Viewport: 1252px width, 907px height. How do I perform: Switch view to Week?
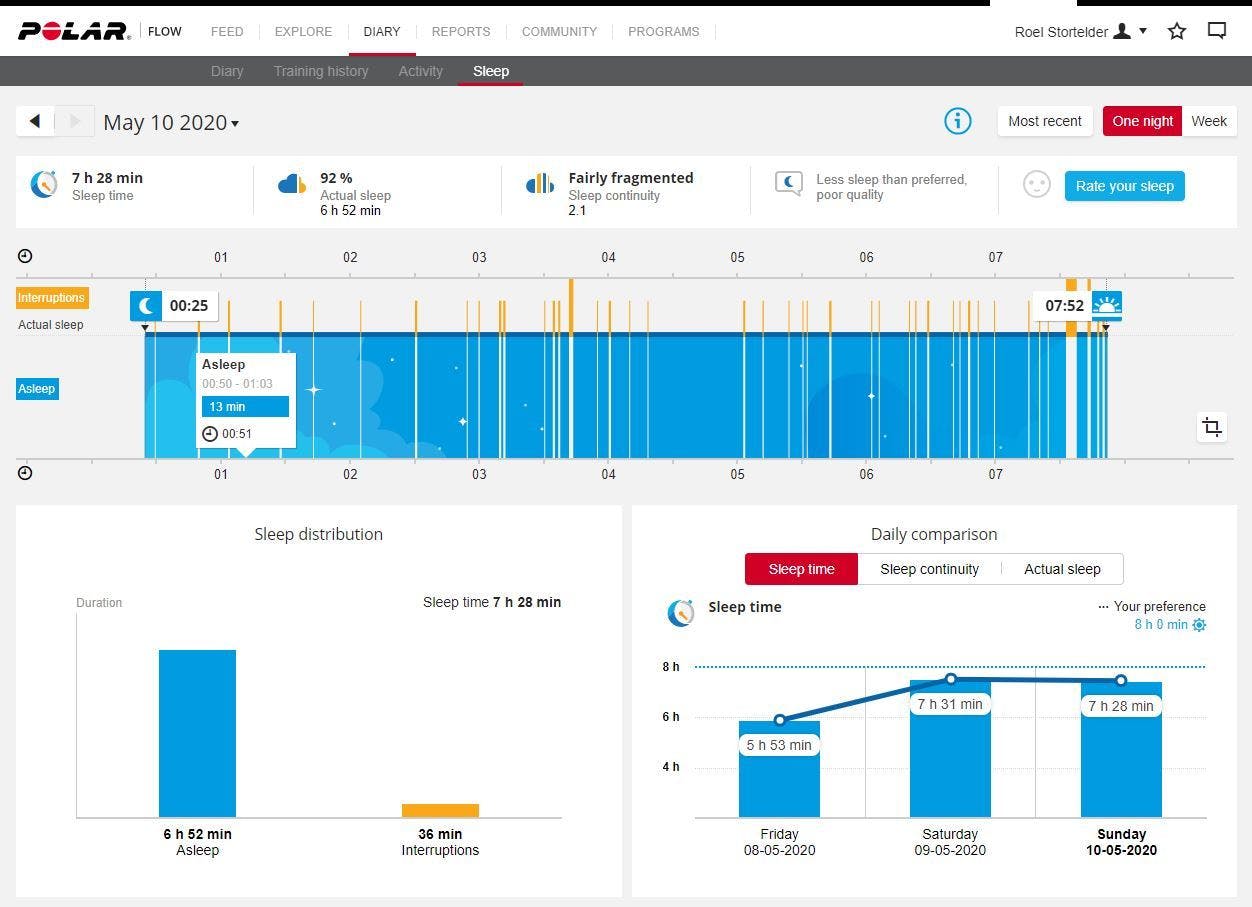tap(1209, 121)
